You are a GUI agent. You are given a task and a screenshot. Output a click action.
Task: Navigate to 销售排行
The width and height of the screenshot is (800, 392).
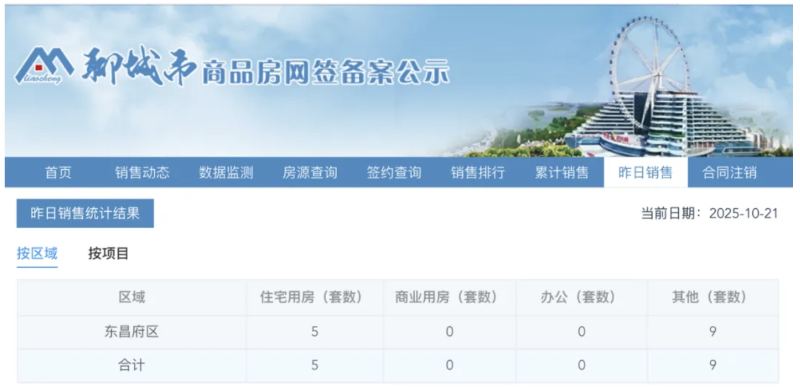coord(478,173)
